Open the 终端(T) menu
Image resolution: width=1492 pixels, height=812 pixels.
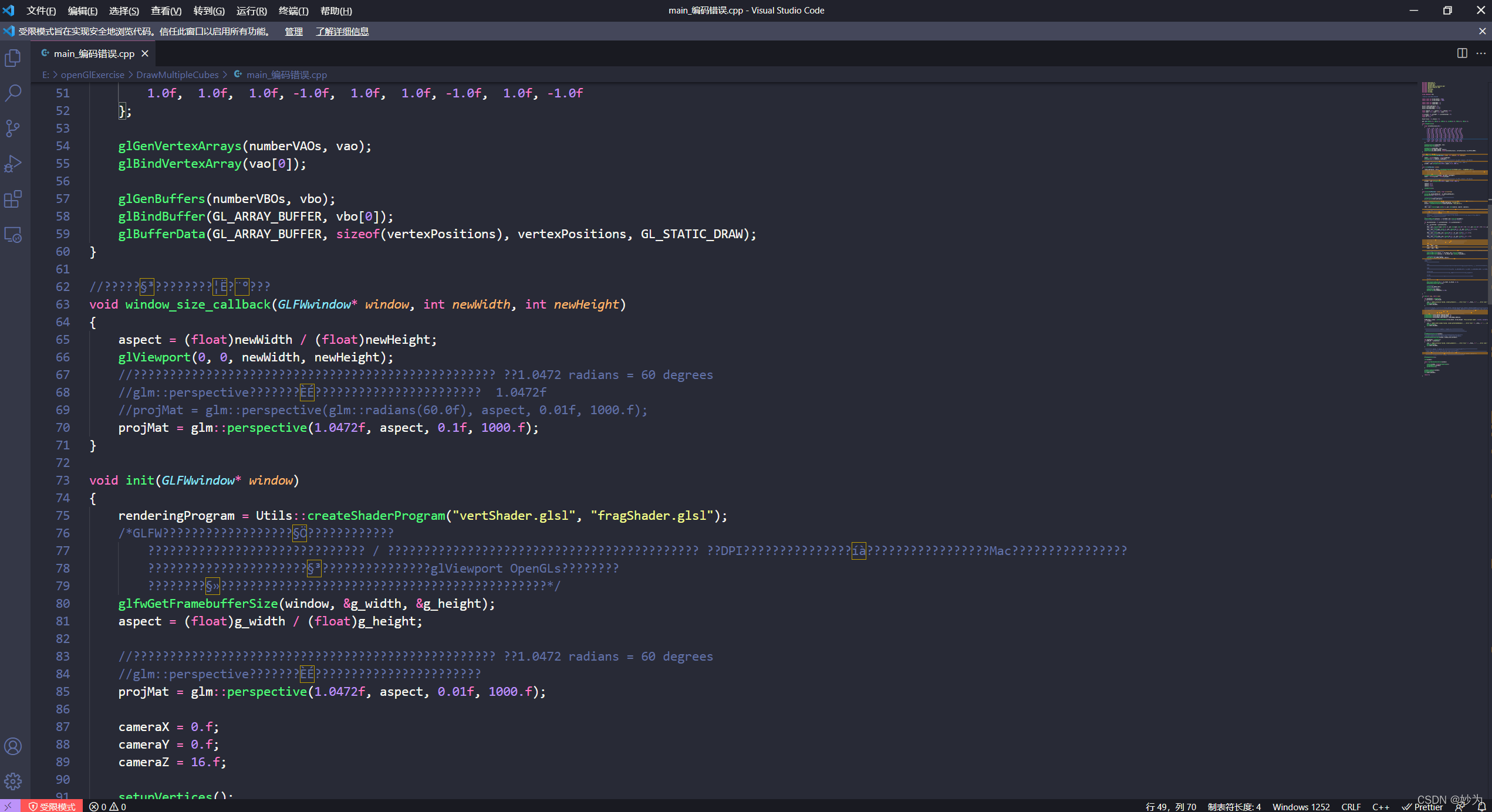pos(293,11)
